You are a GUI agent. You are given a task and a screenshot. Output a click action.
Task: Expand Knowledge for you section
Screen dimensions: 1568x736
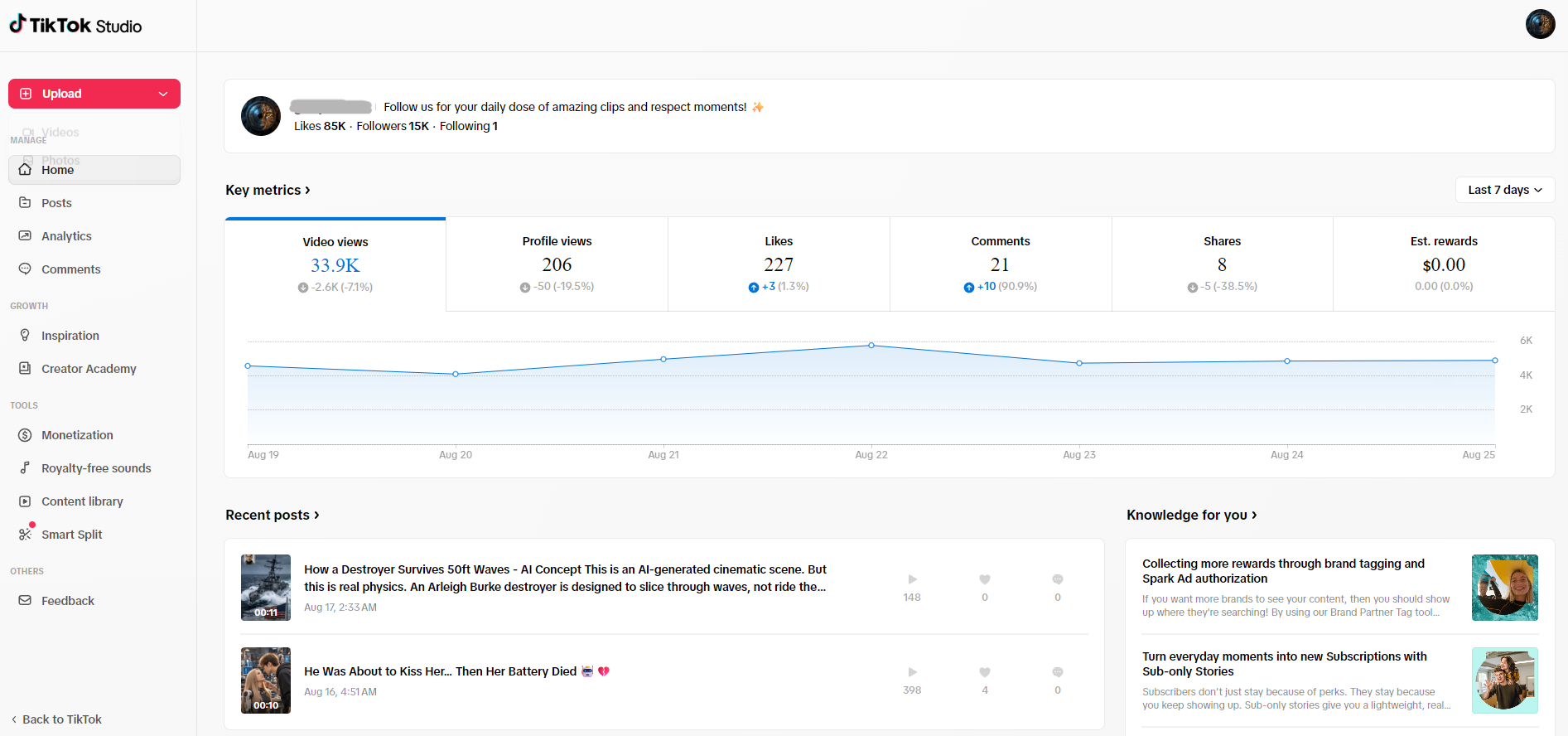[1192, 515]
